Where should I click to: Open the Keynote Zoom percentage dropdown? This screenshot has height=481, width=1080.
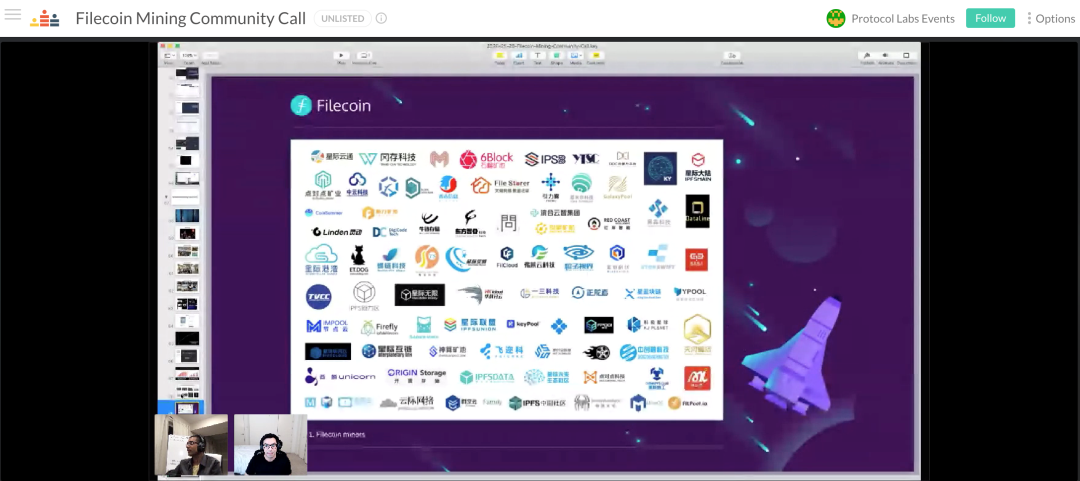click(x=188, y=57)
